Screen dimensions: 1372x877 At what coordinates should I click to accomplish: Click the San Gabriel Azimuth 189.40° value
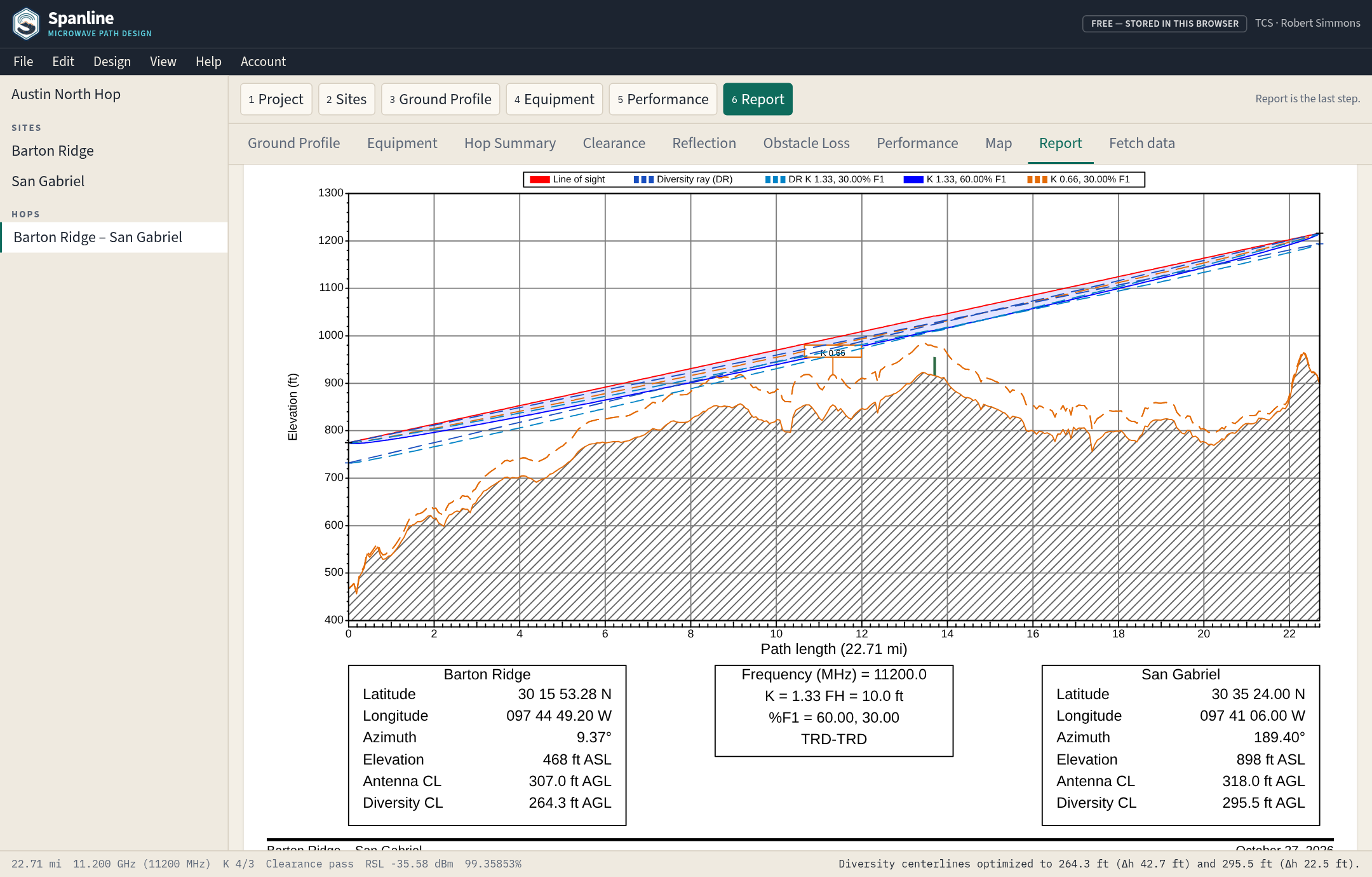click(x=1279, y=738)
